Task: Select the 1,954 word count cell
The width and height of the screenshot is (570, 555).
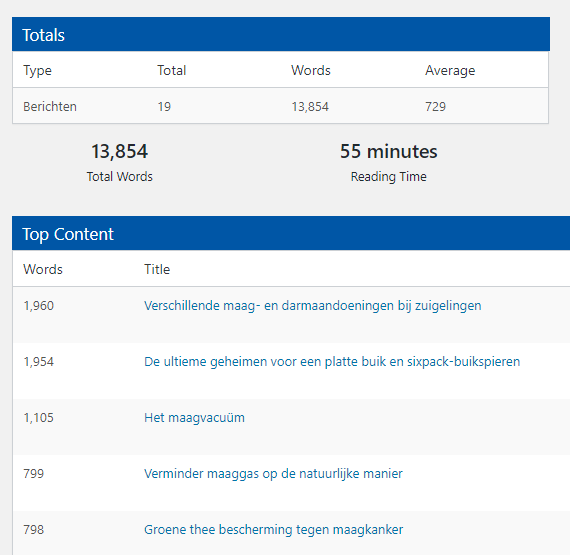Action: (x=39, y=362)
